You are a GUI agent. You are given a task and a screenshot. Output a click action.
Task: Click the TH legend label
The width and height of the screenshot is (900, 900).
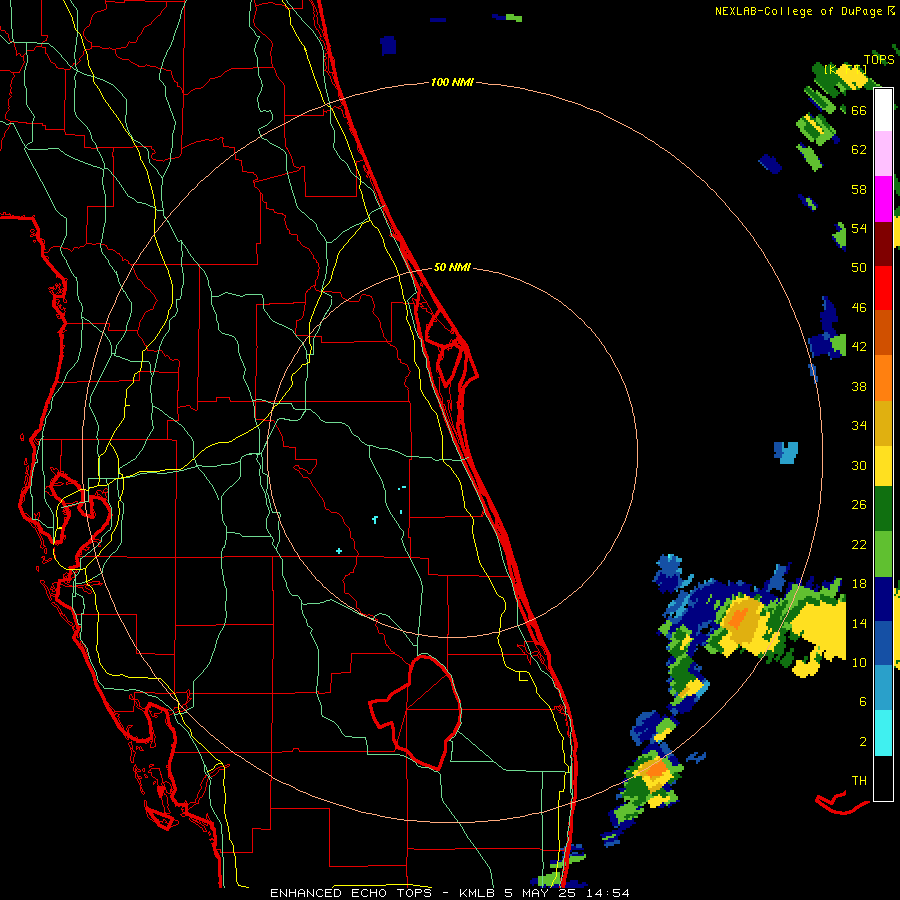point(859,781)
